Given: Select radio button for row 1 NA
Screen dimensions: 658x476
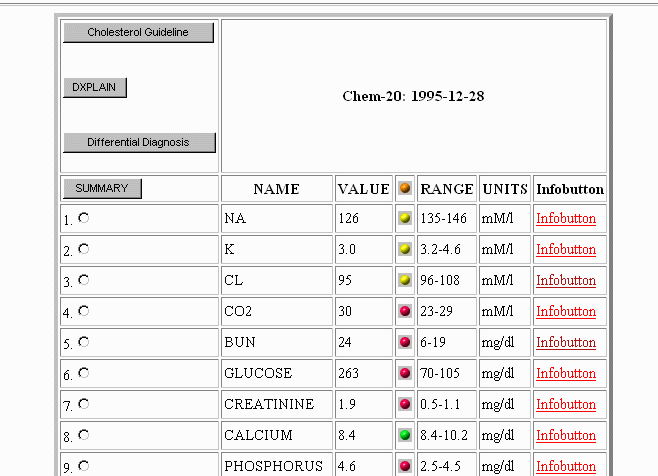Looking at the screenshot, I should [83, 218].
